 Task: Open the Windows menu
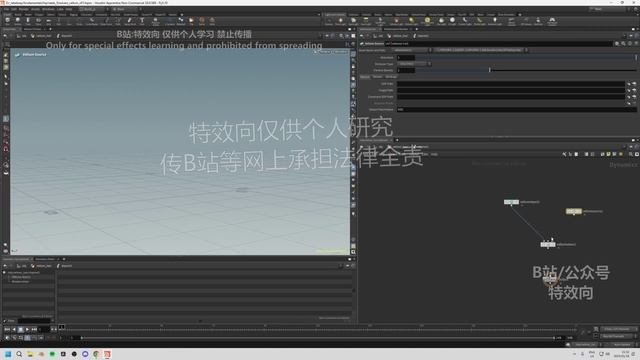point(48,9)
